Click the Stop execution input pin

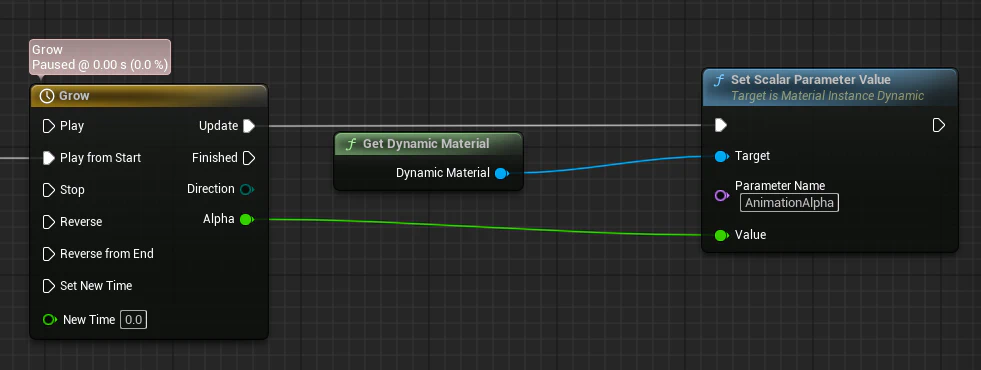tap(48, 190)
